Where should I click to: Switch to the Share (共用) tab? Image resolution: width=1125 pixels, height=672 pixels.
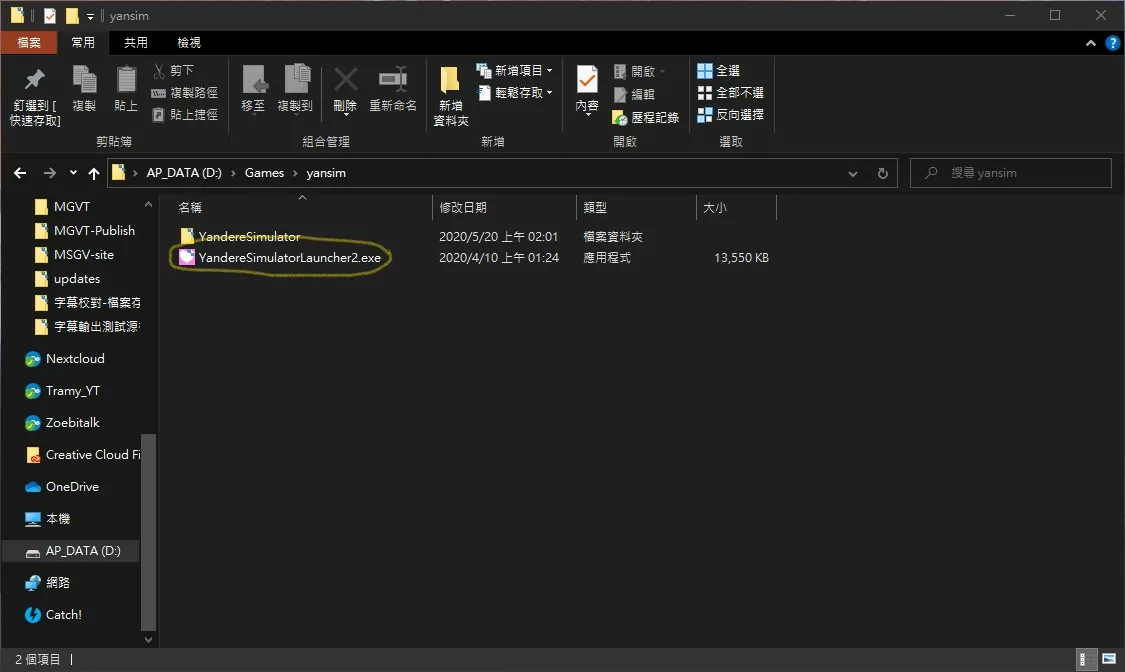point(136,42)
